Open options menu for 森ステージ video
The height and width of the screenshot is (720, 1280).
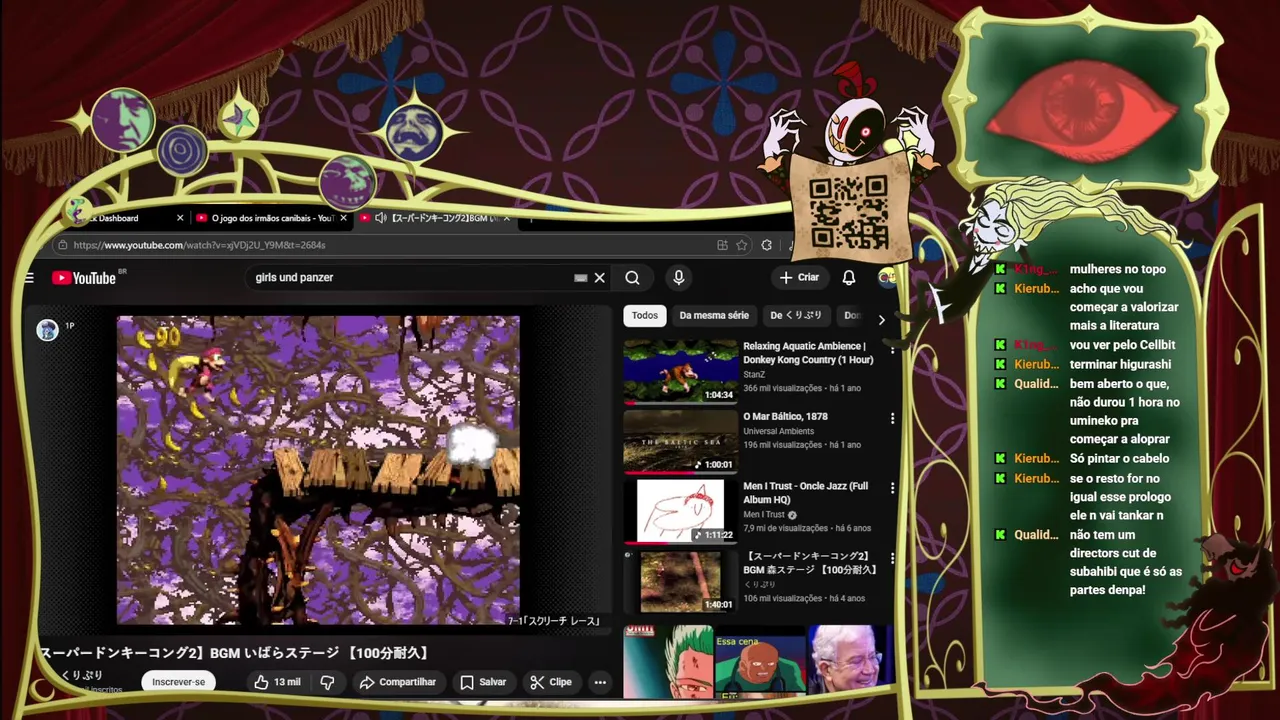(x=892, y=559)
